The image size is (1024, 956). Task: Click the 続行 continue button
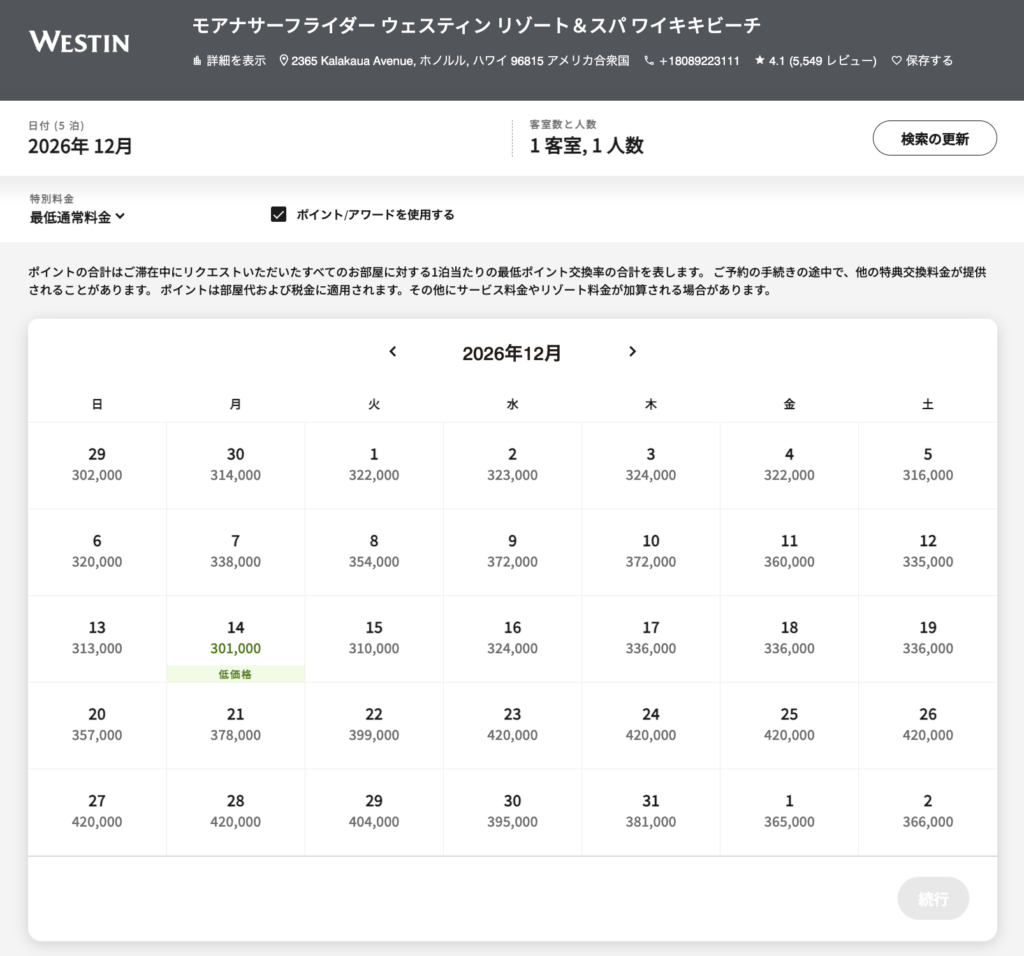[x=933, y=899]
